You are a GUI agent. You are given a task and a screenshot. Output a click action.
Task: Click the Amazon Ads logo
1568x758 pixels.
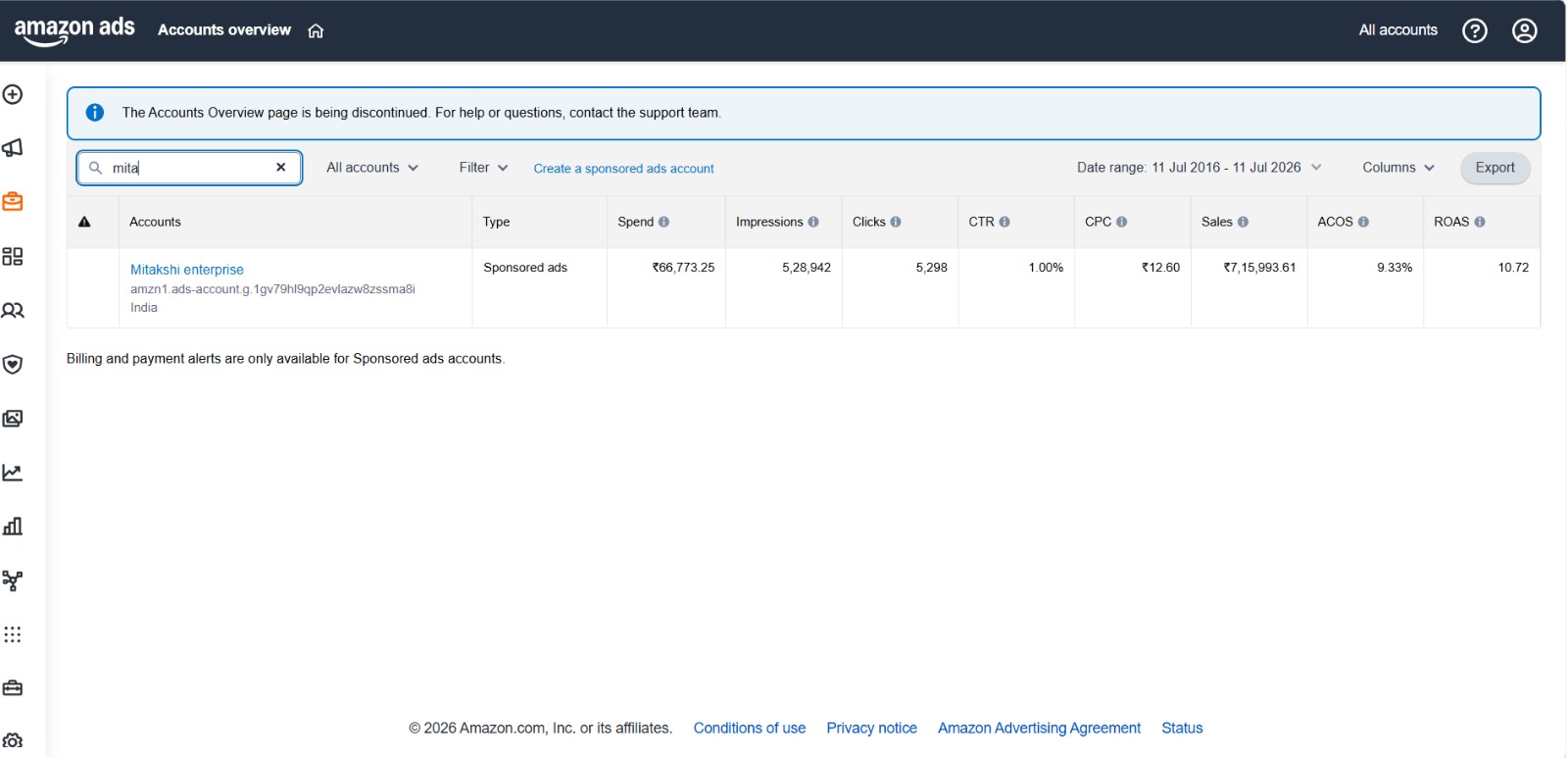coord(74,29)
